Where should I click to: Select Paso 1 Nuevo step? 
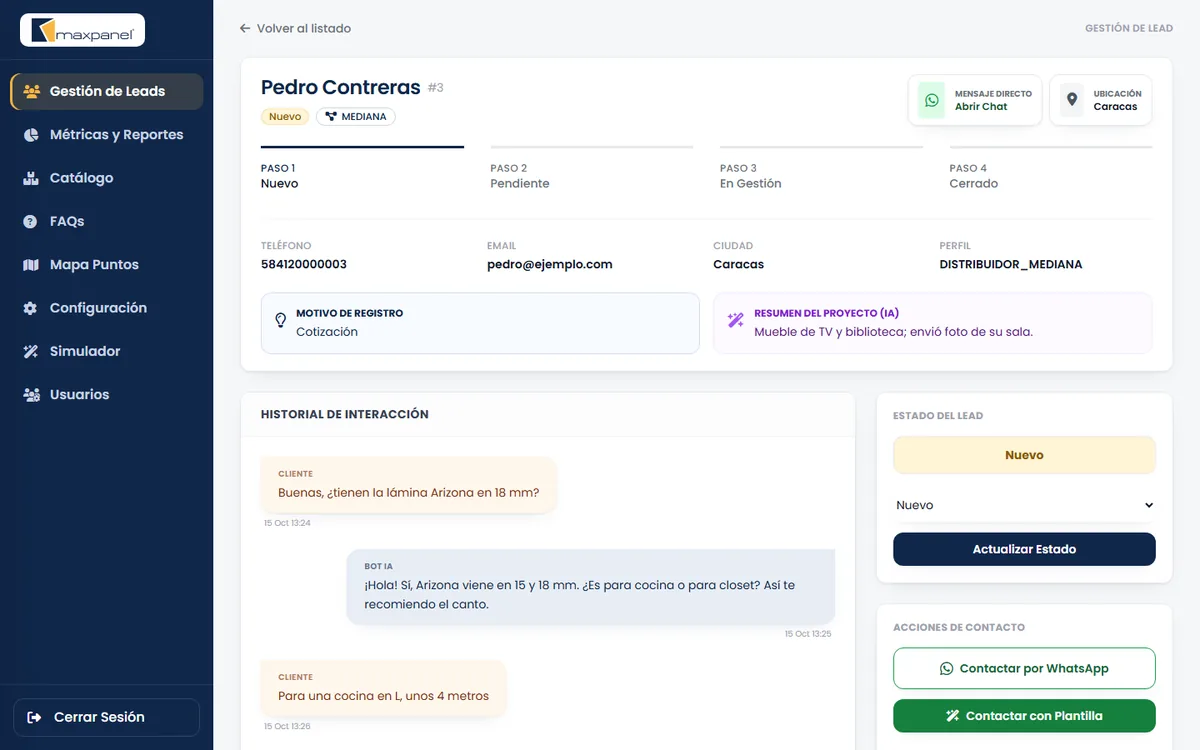point(362,169)
